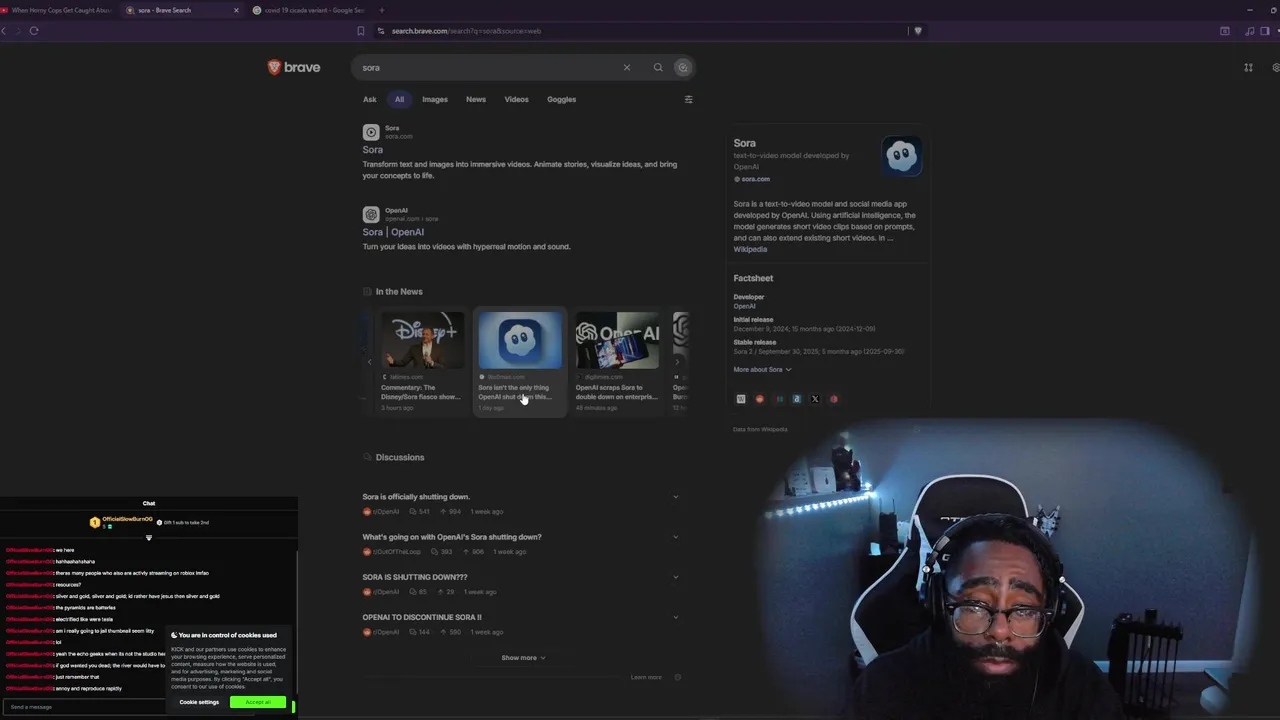Click 'Accept all' cookies button
Screen dimensions: 1280x720
[x=259, y=702]
